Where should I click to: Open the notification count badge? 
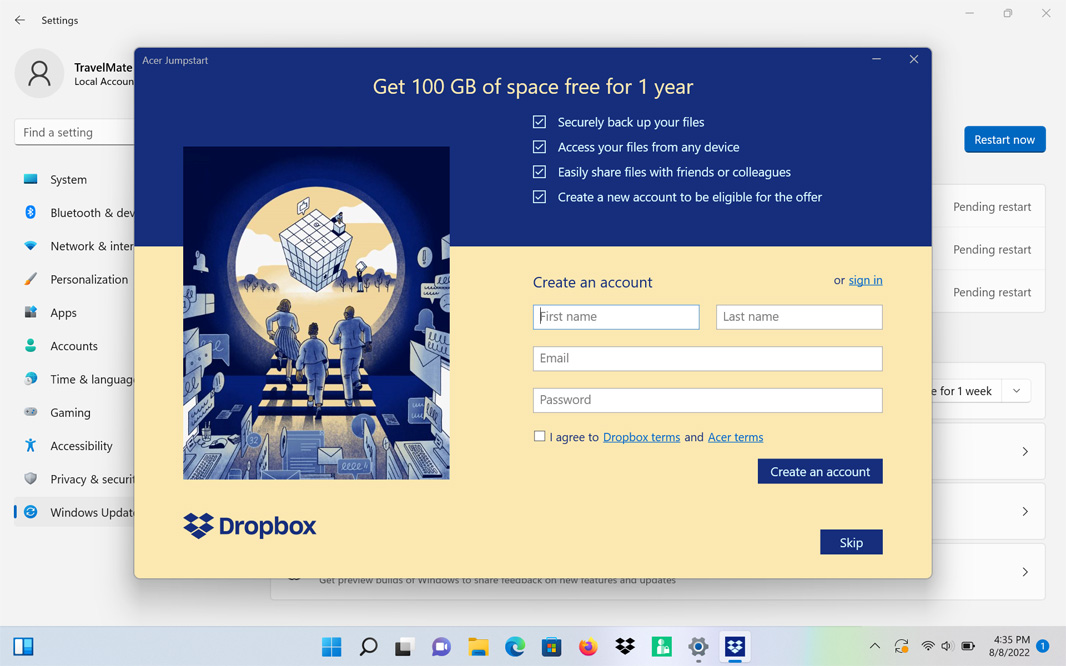[x=1042, y=646]
